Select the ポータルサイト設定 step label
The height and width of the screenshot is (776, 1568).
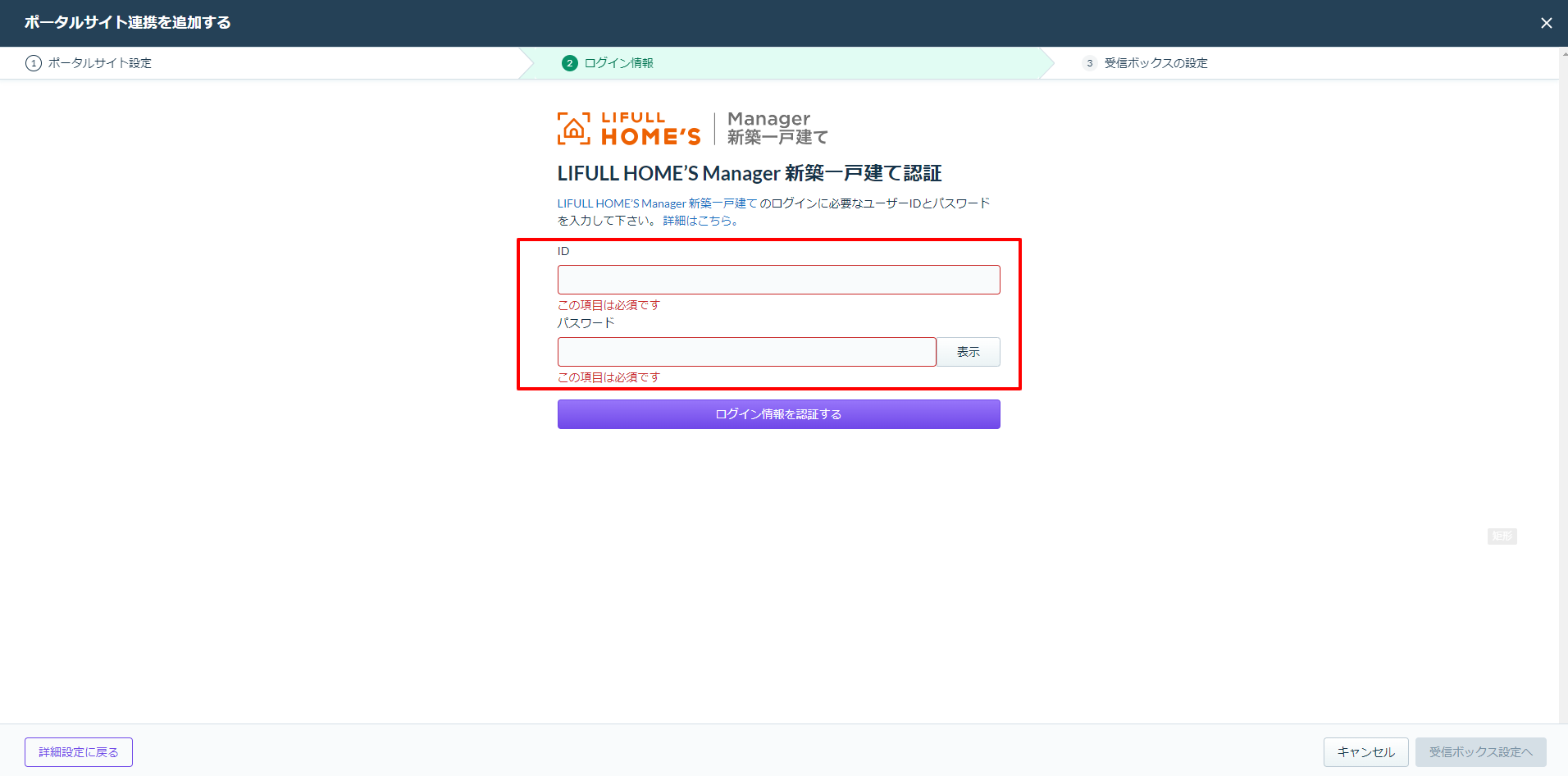click(x=99, y=63)
